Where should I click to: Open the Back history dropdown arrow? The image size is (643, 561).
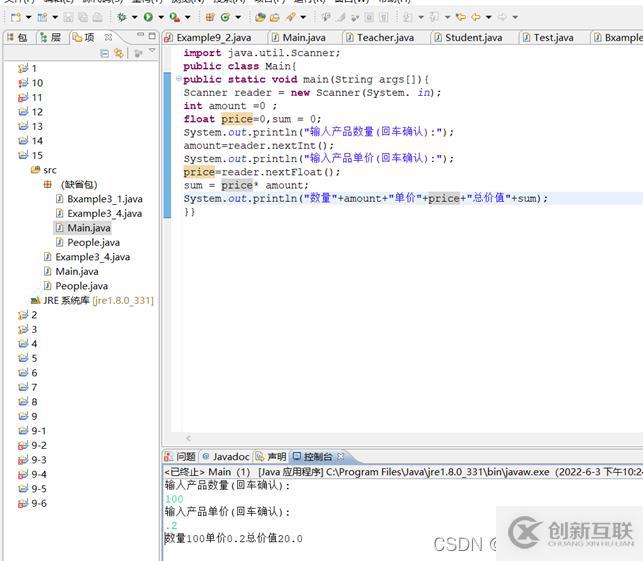pos(488,17)
